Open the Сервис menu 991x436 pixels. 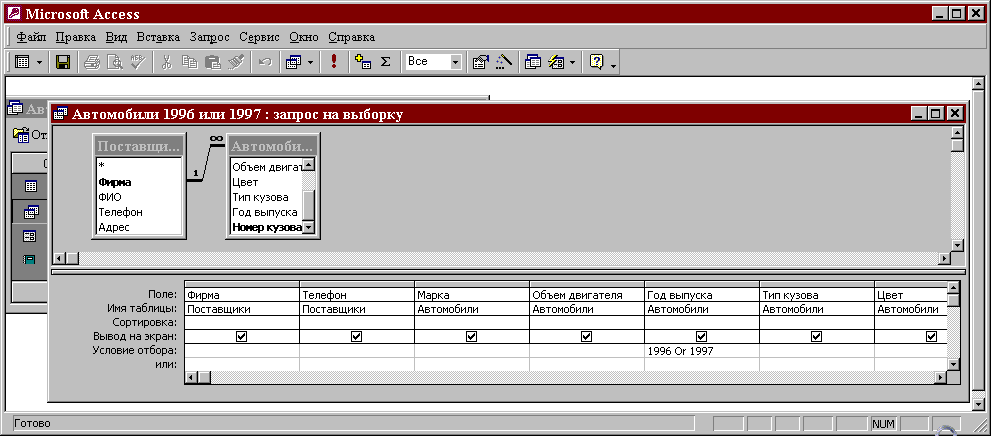pos(259,37)
